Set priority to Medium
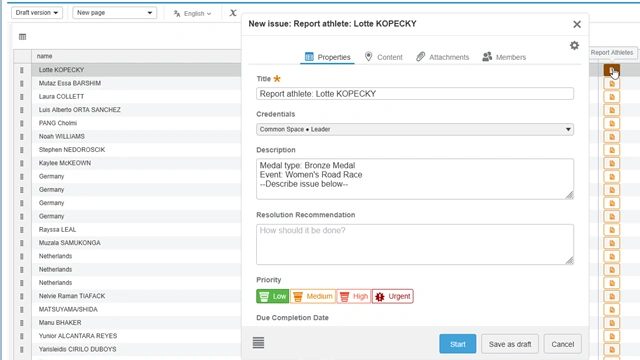640x360 pixels. point(313,296)
